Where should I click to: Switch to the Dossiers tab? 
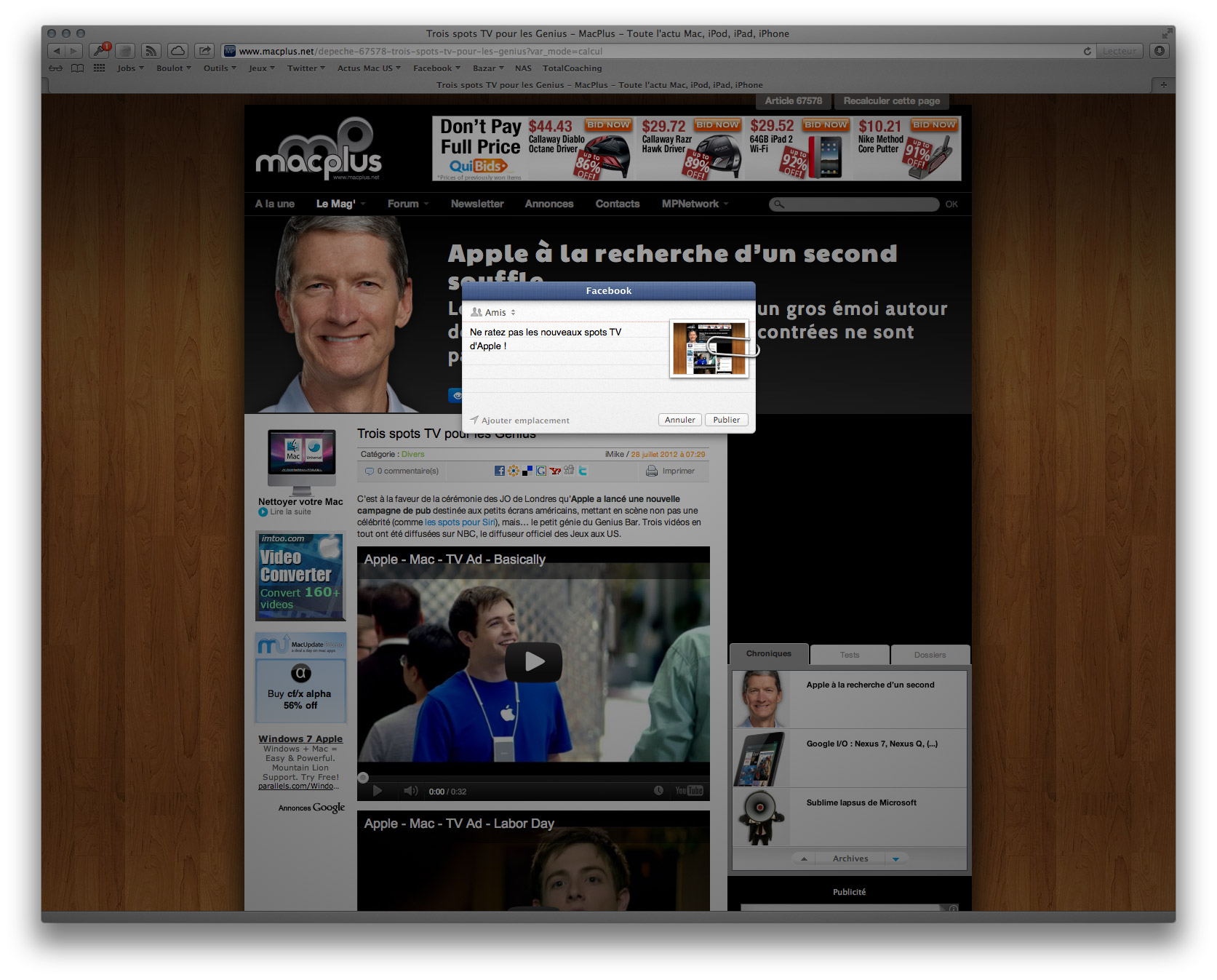[930, 655]
